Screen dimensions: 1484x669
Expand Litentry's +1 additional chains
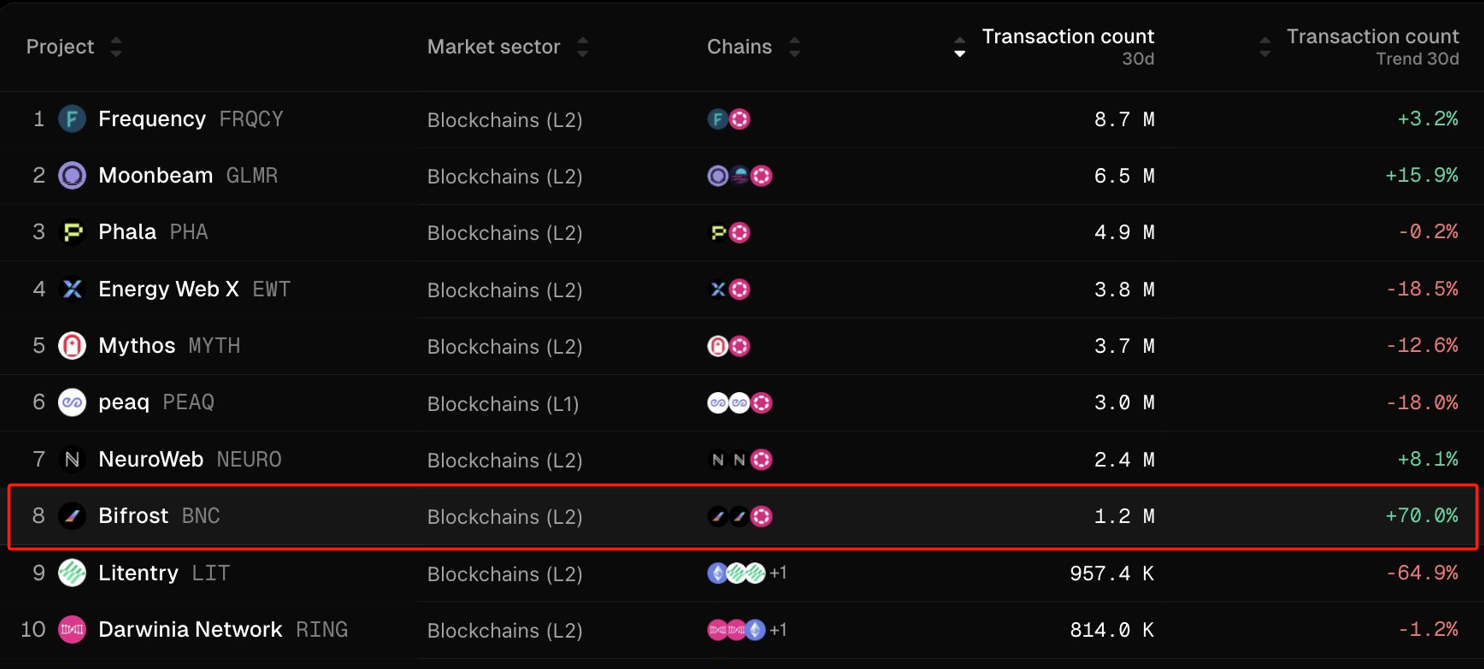point(778,573)
